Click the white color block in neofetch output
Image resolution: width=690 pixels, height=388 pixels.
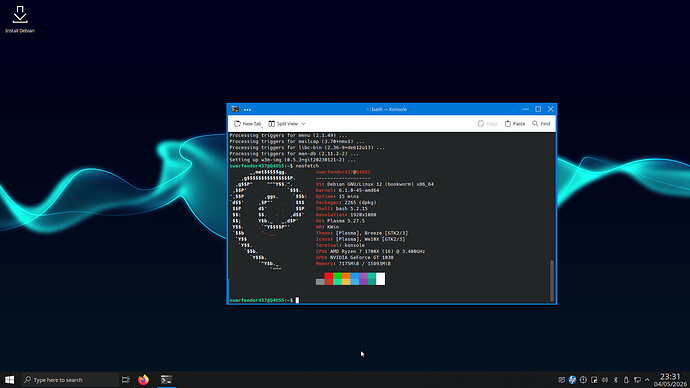[381, 278]
